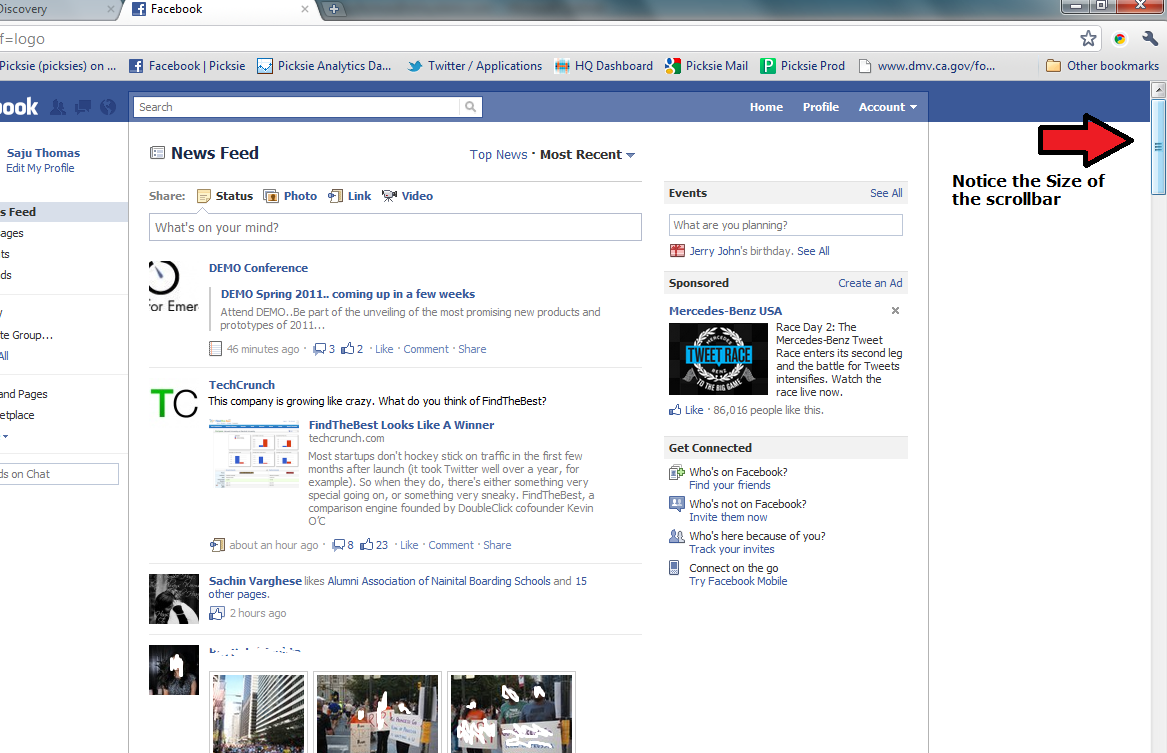Screen dimensions: 1167x753
Task: Open Facebook friend requests icon
Action: tap(58, 107)
